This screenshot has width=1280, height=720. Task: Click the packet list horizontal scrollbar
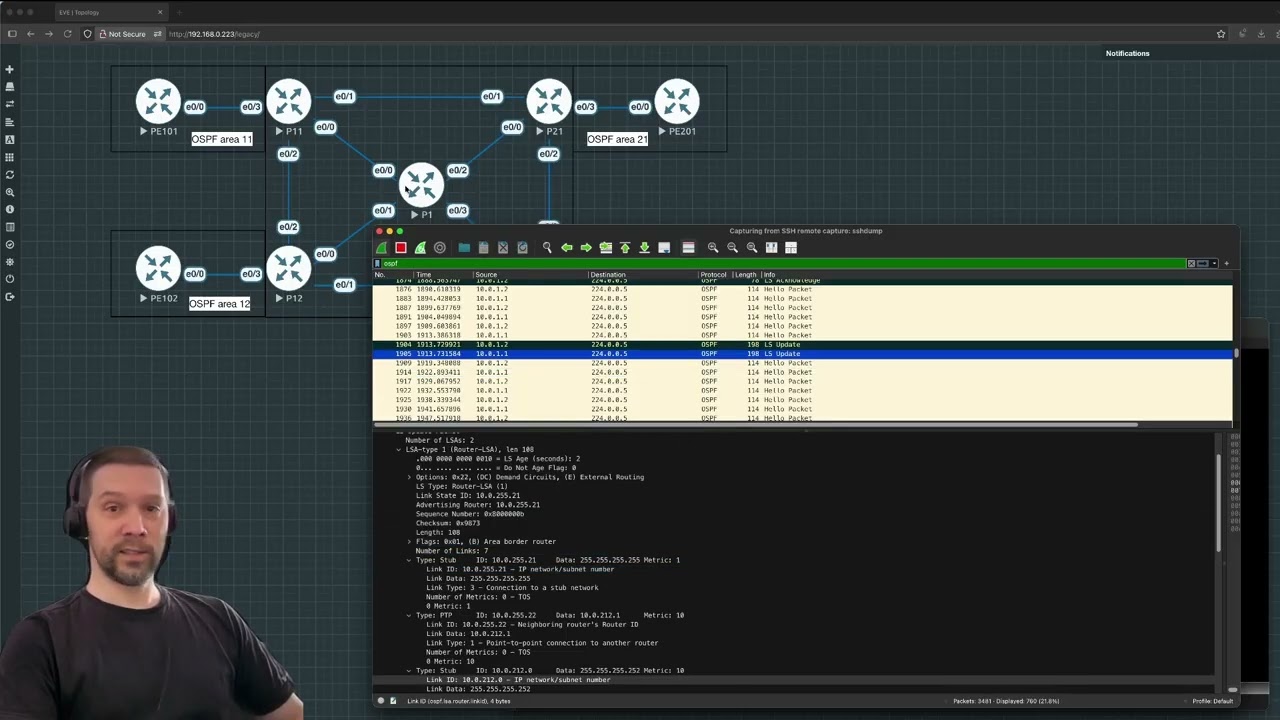pos(755,425)
